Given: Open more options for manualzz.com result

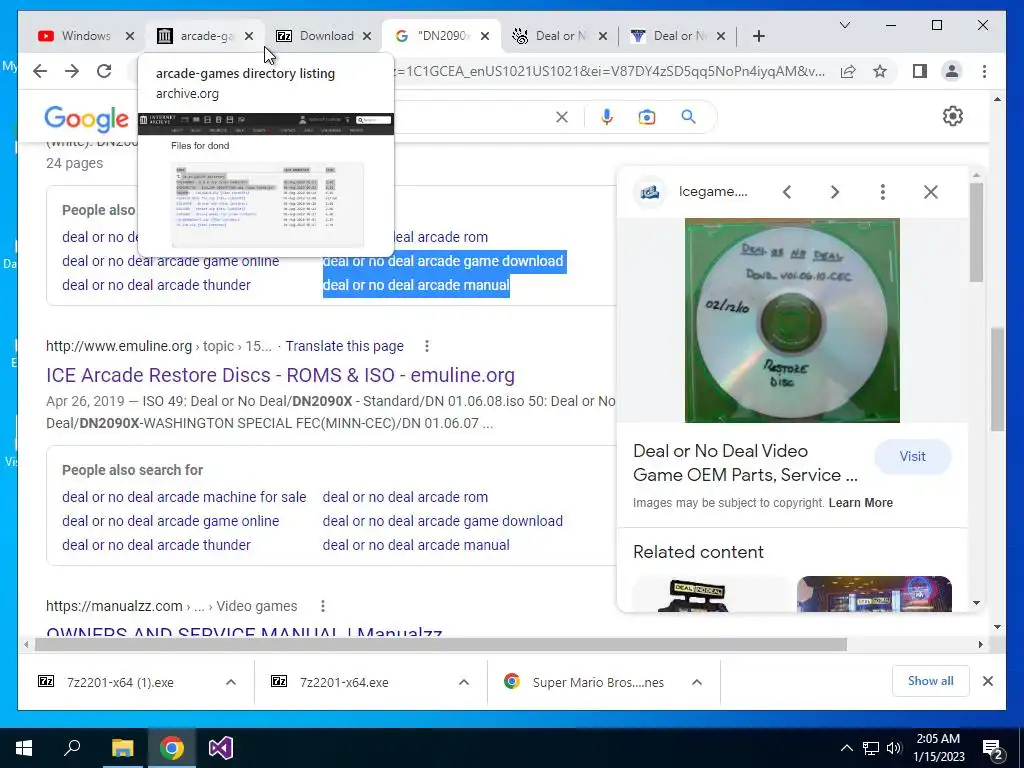Looking at the screenshot, I should pyautogui.click(x=323, y=606).
